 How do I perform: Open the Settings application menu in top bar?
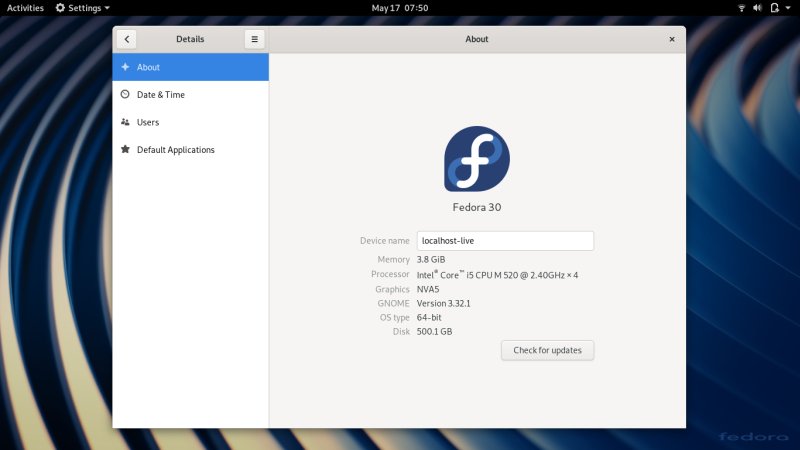point(83,8)
